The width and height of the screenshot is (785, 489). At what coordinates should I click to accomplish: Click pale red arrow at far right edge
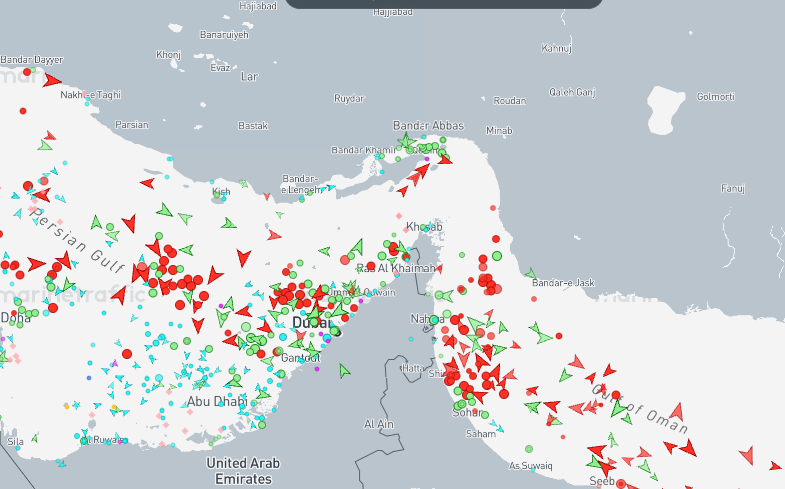tap(746, 454)
